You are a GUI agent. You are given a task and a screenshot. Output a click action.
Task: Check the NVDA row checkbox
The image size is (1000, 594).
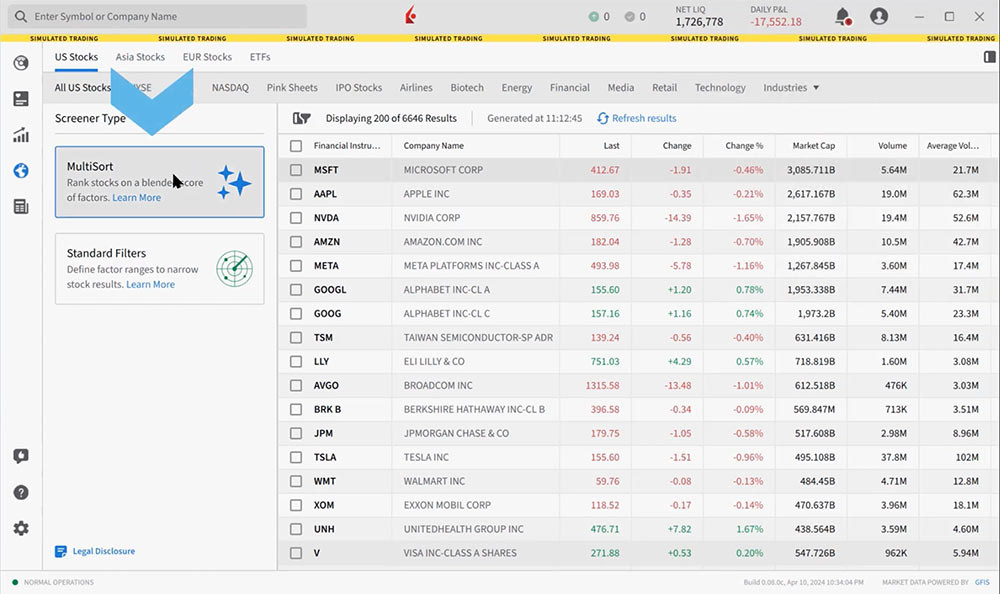coord(296,218)
